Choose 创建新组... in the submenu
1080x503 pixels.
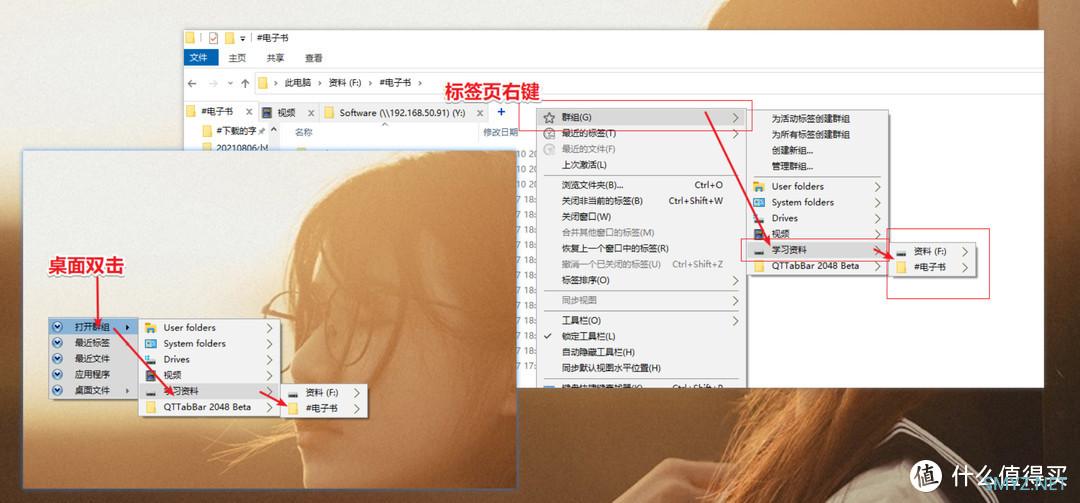(792, 150)
